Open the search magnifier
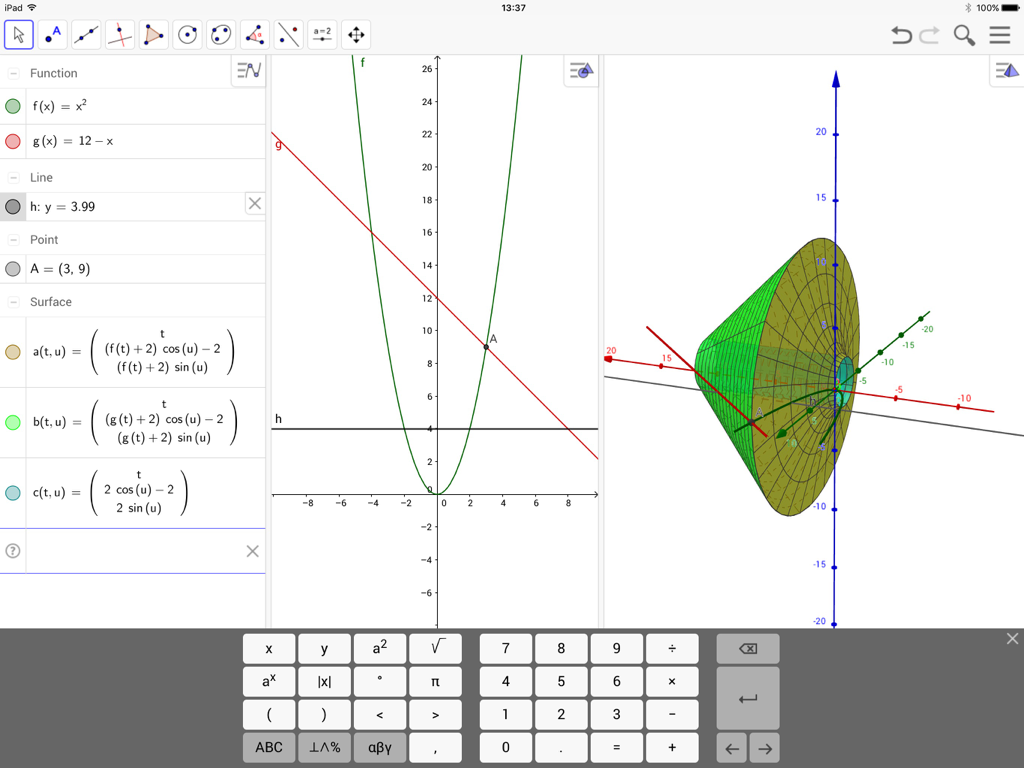This screenshot has height=768, width=1024. (x=963, y=34)
